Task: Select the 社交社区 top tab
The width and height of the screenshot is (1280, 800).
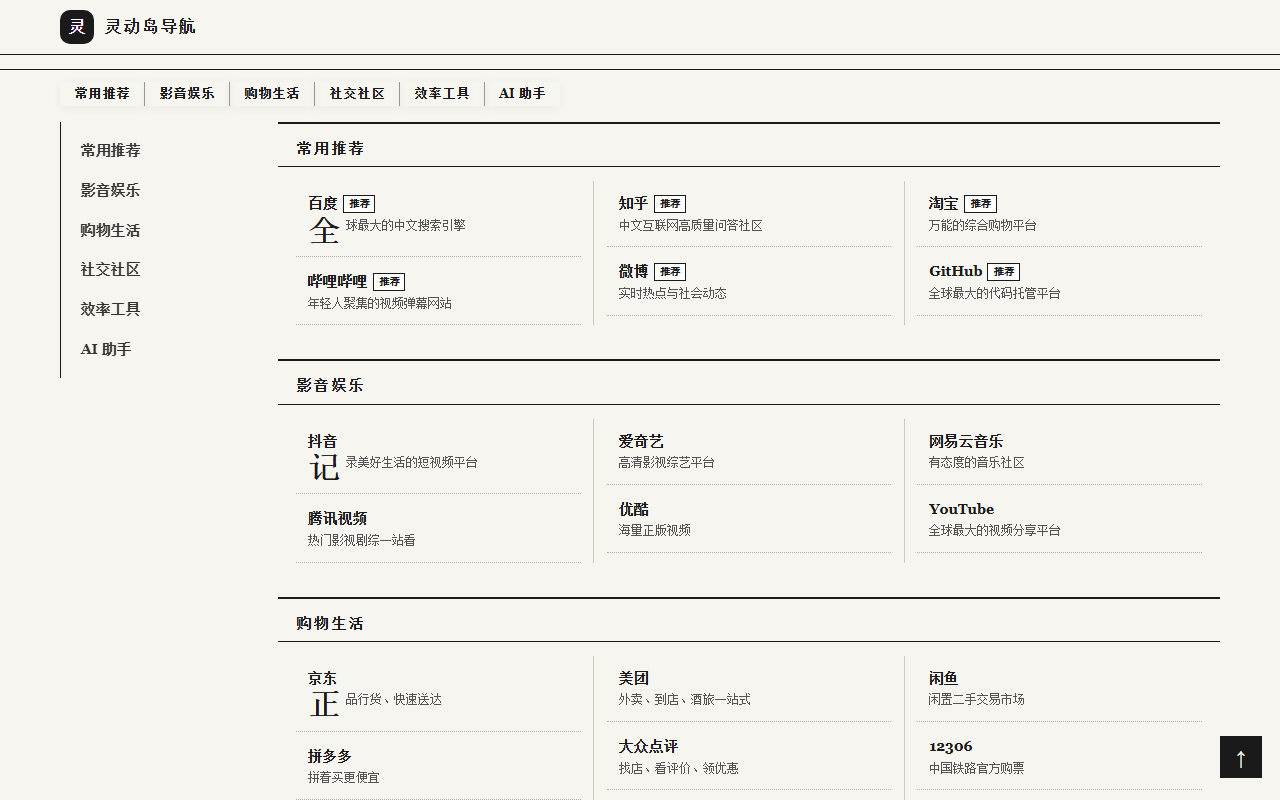Action: pyautogui.click(x=357, y=94)
